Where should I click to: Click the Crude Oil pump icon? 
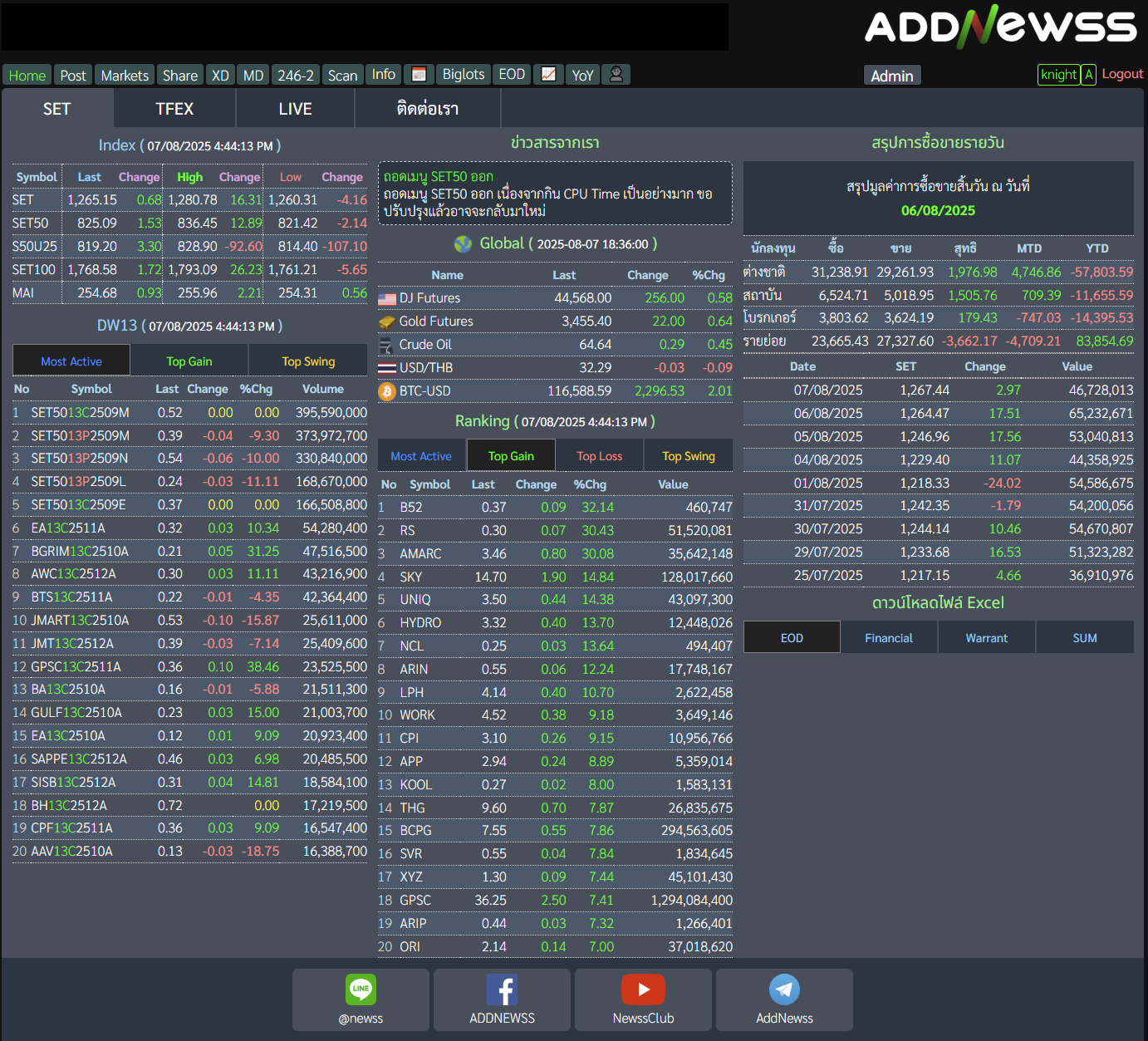coord(386,345)
